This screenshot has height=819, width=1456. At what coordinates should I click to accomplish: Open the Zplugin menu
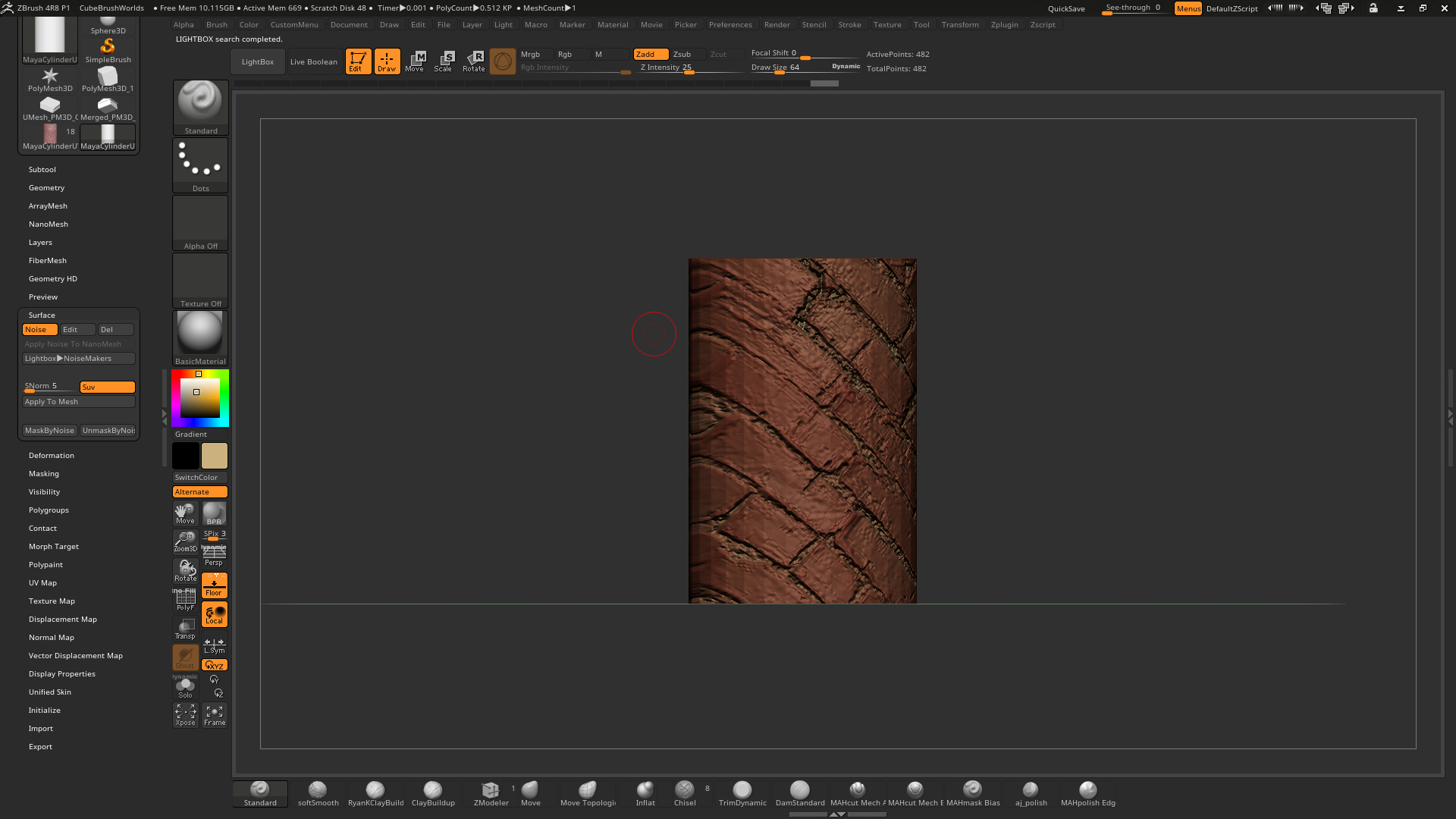[1004, 25]
